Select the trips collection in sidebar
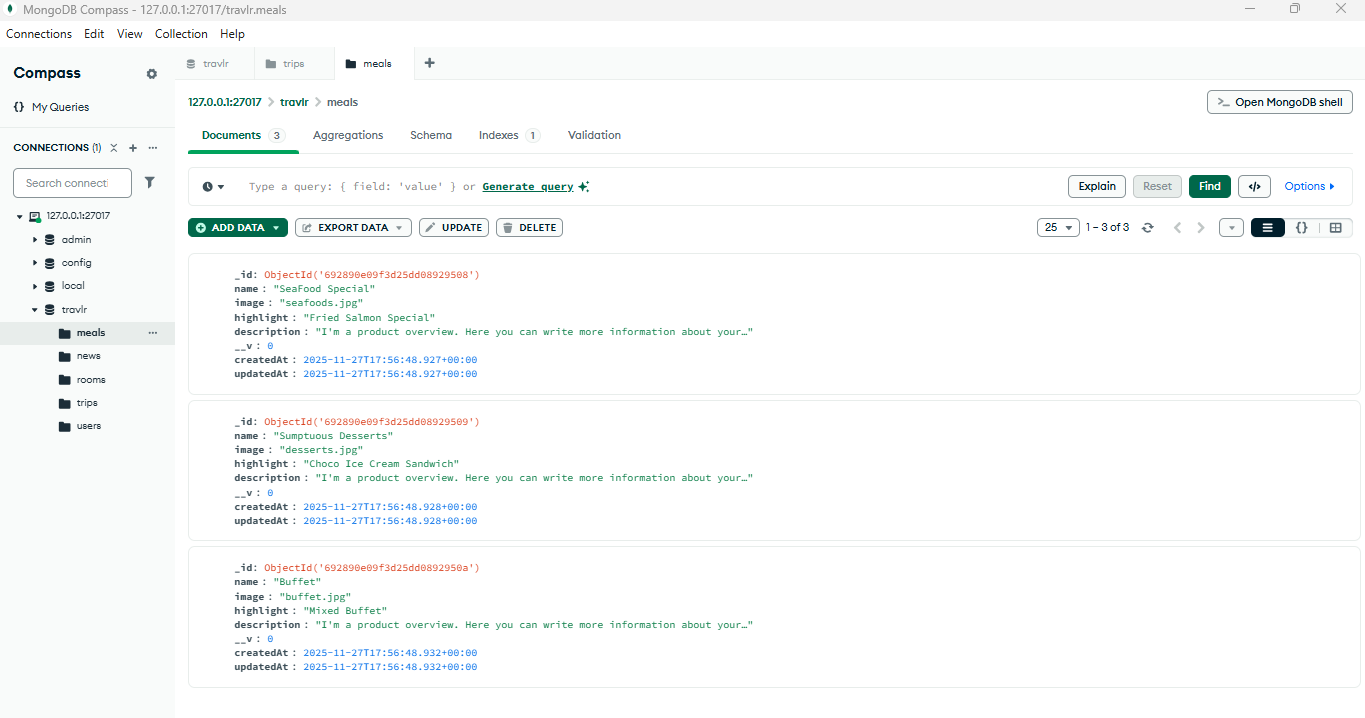This screenshot has width=1365, height=718. click(x=87, y=403)
